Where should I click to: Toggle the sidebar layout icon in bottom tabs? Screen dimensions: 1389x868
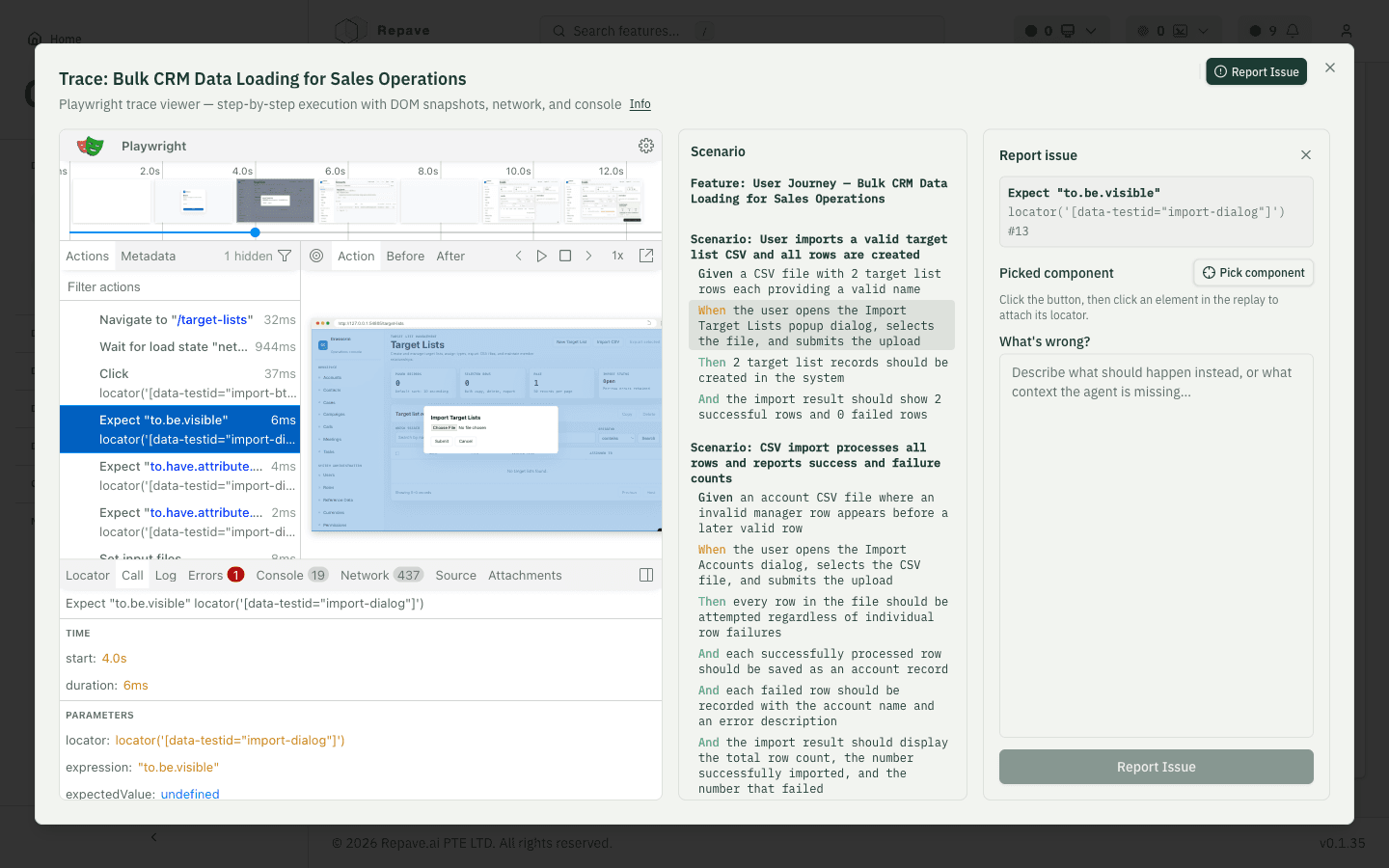pos(646,575)
